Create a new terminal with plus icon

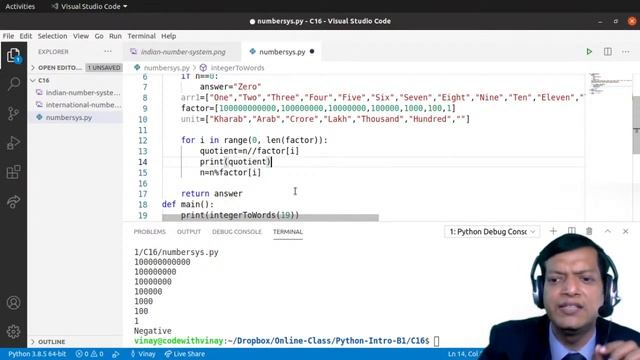[553, 231]
